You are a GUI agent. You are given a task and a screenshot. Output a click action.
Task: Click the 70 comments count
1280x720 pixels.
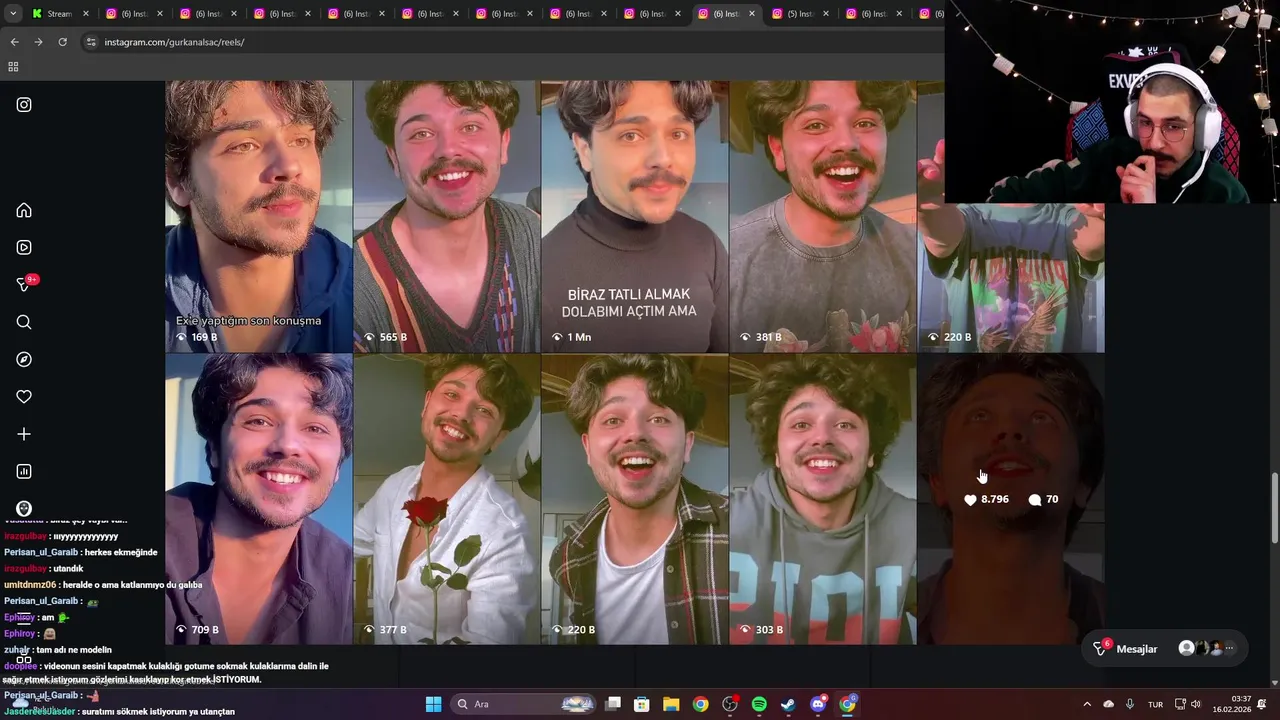pos(1043,499)
